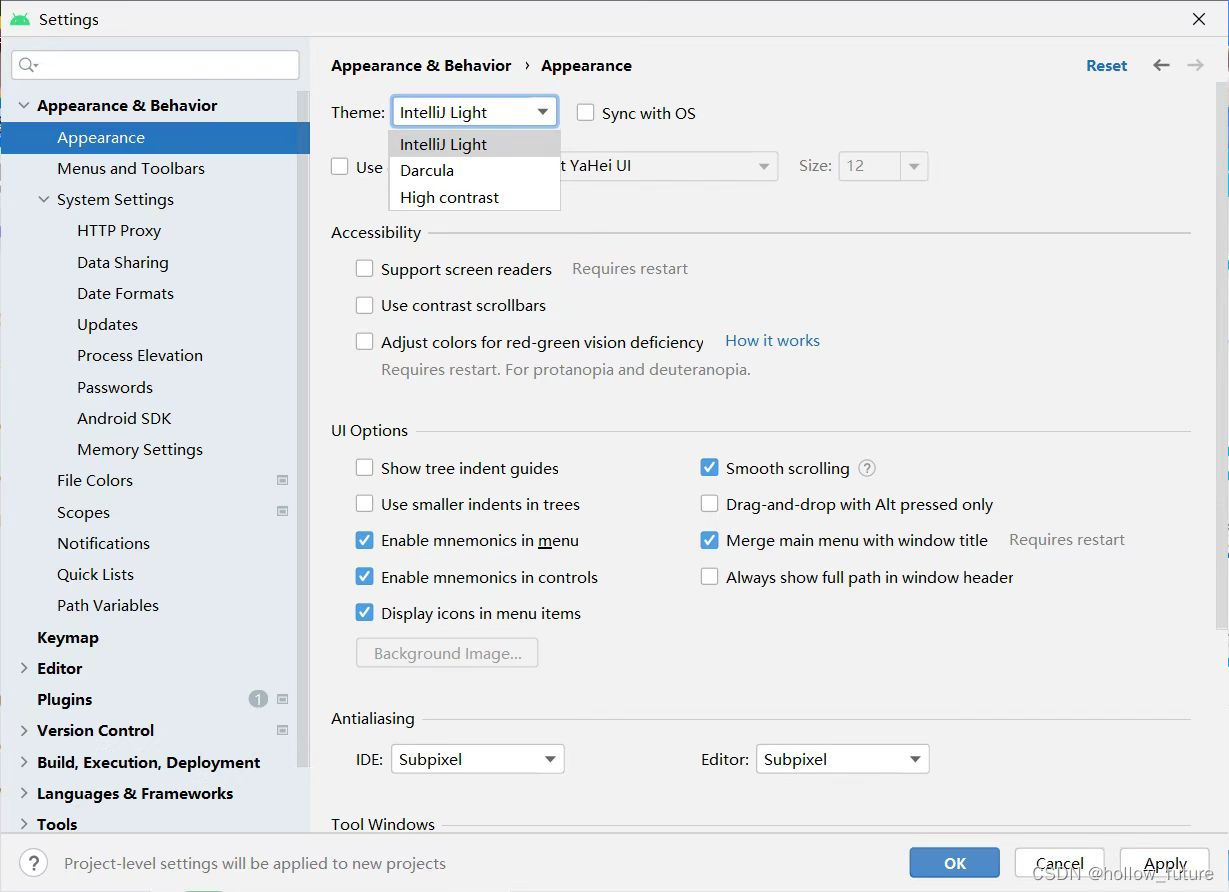The height and width of the screenshot is (892, 1229).
Task: Click the Background Image button
Action: coord(447,653)
